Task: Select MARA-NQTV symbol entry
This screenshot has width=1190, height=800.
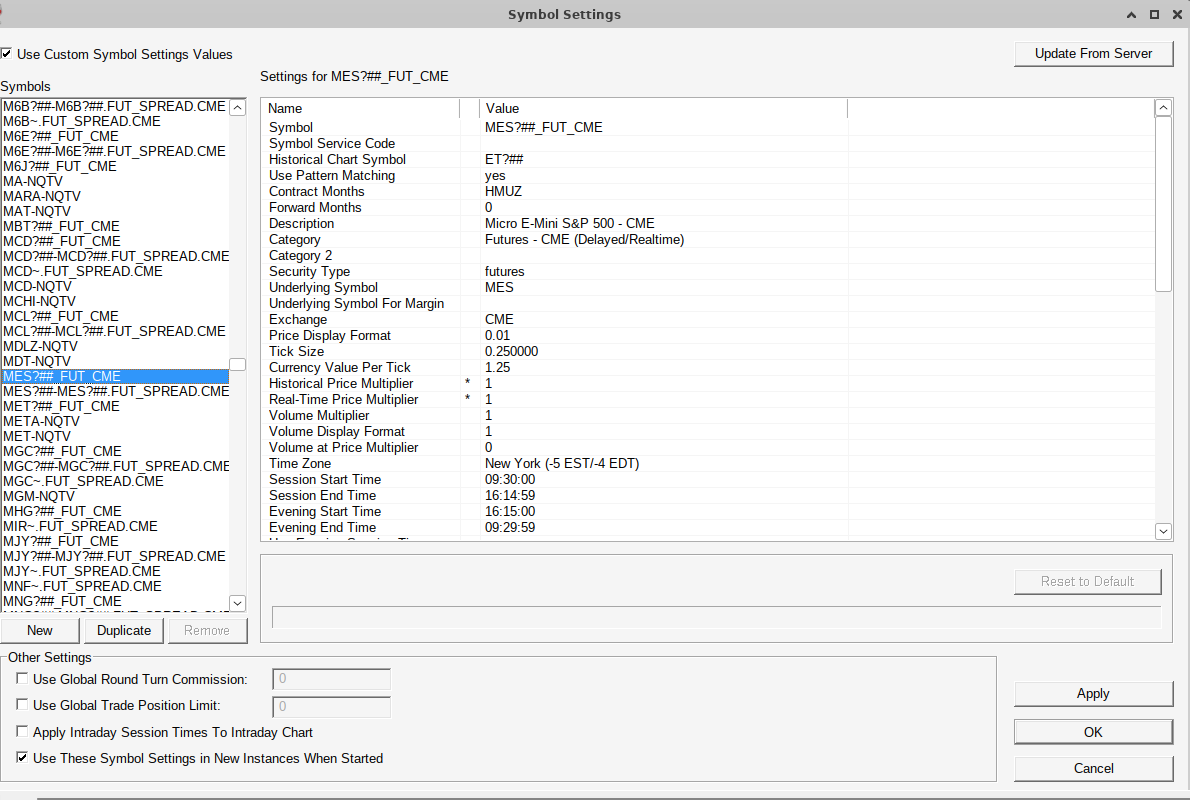Action: (42, 196)
